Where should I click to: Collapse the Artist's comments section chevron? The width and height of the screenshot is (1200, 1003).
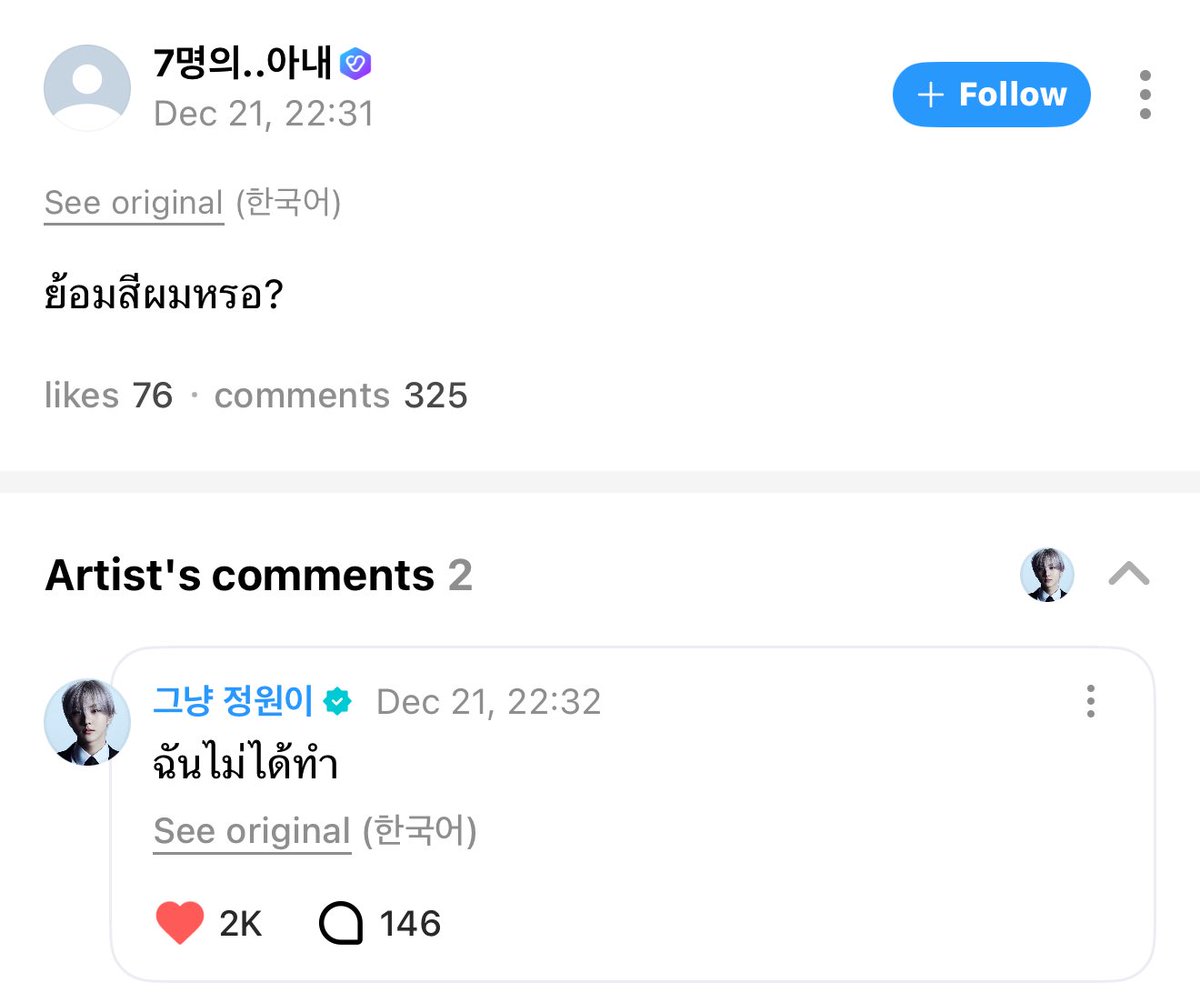tap(1129, 574)
